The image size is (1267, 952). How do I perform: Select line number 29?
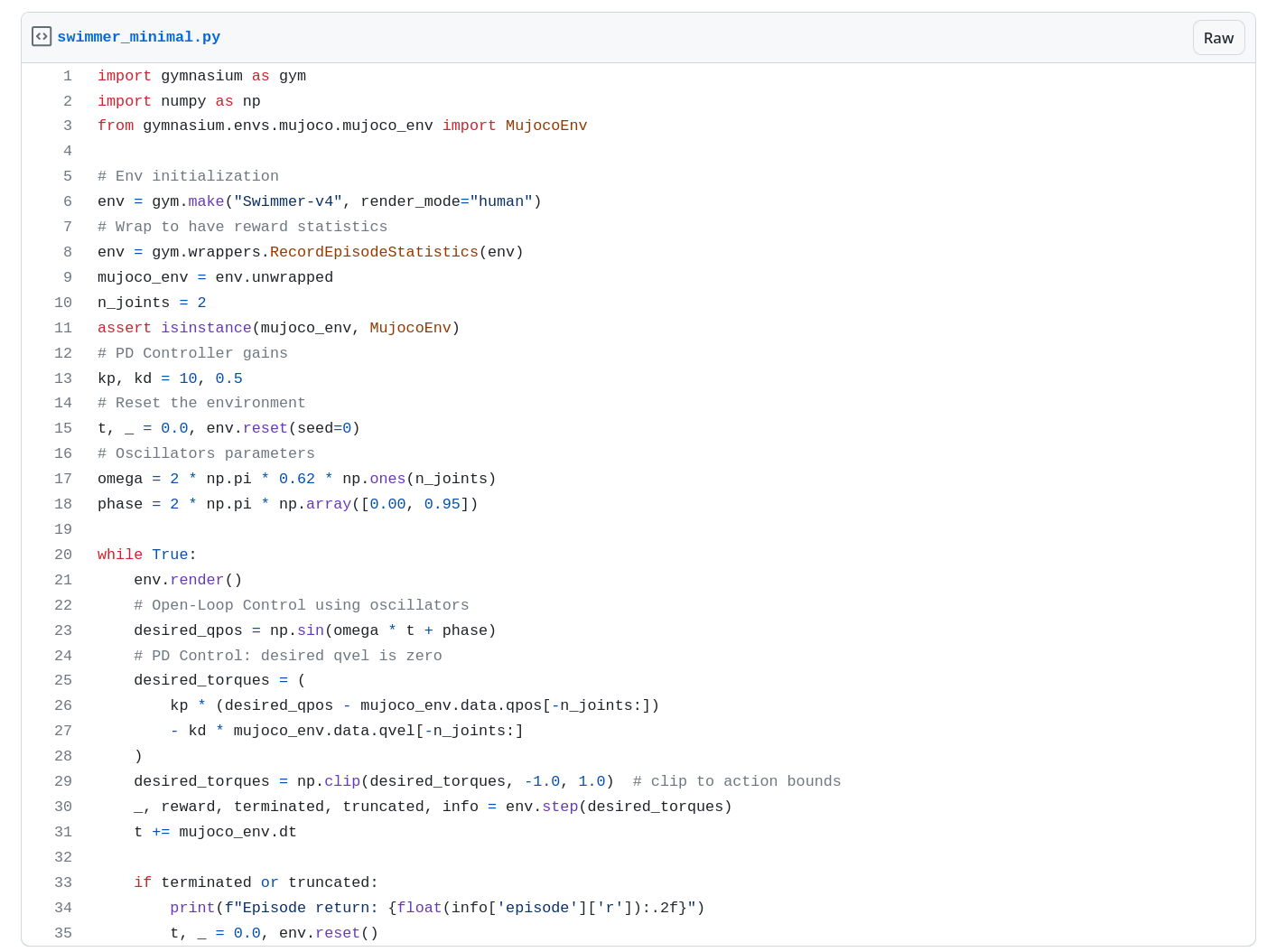click(63, 781)
